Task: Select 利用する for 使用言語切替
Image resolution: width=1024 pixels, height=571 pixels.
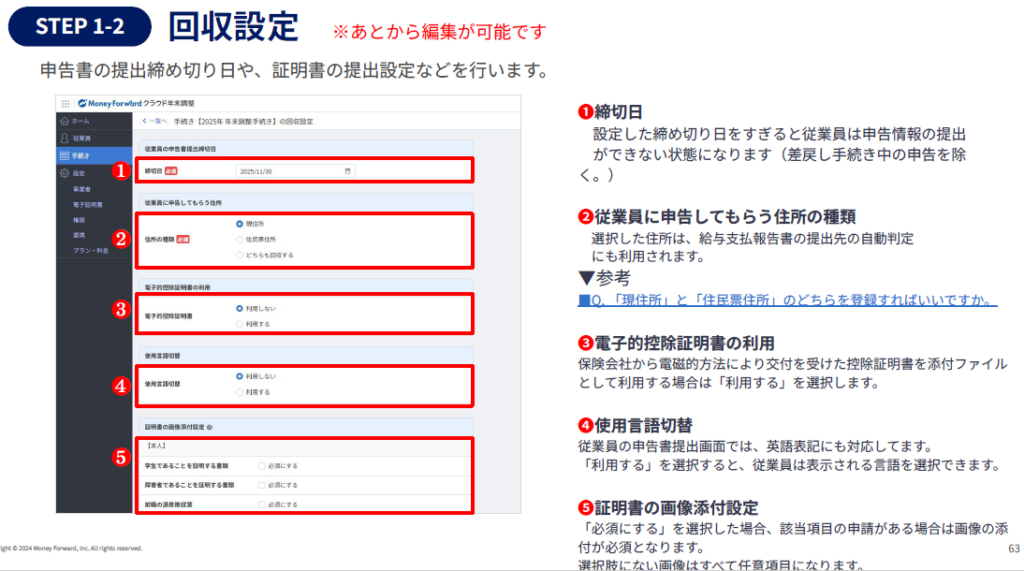Action: [x=240, y=392]
